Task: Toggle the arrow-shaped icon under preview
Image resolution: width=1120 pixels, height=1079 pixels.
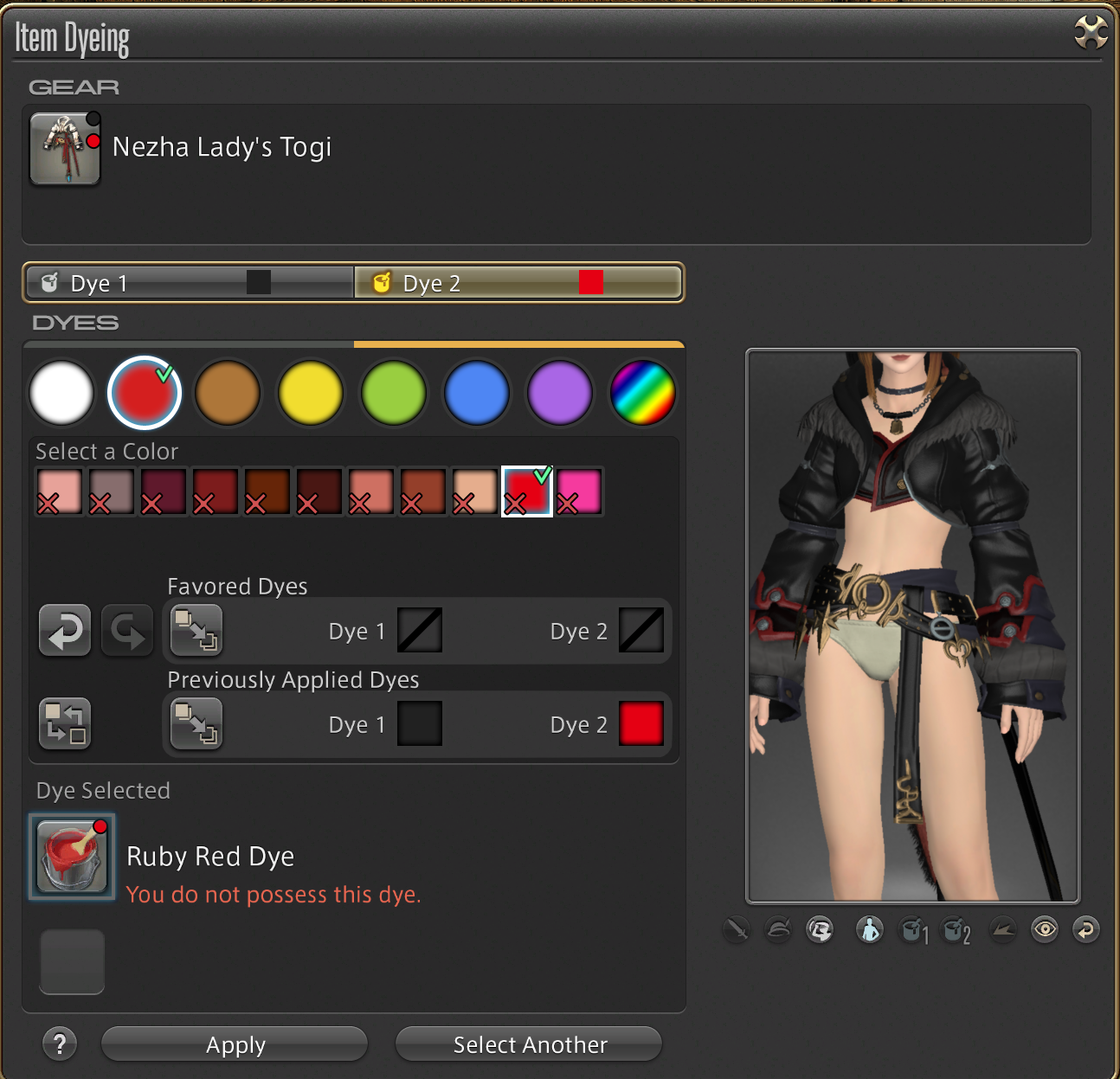Action: (1002, 930)
